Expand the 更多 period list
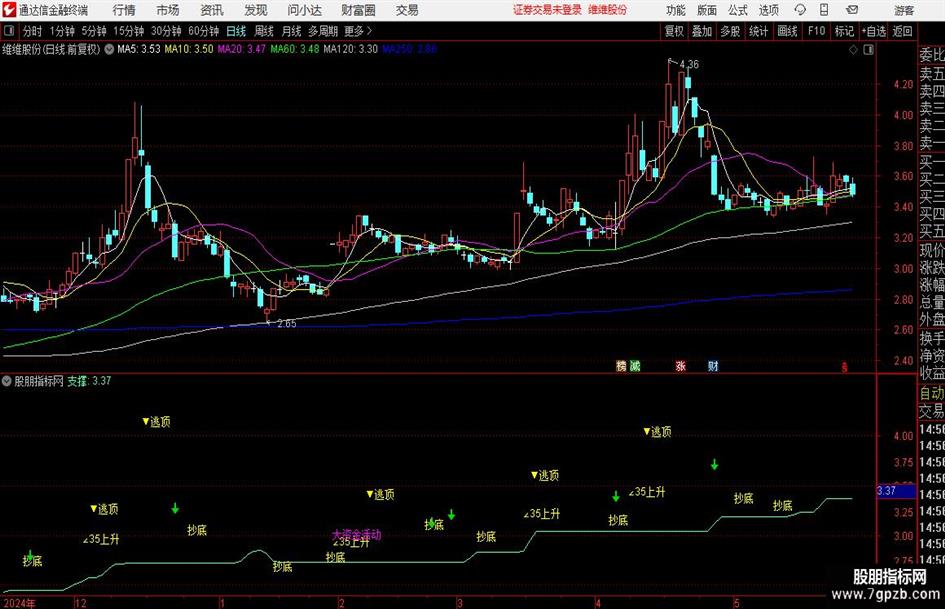The height and width of the screenshot is (609, 945). coord(359,31)
